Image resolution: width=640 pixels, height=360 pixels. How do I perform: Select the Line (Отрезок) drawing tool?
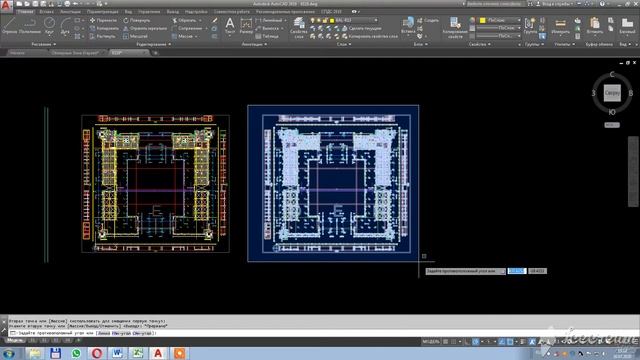tap(9, 26)
